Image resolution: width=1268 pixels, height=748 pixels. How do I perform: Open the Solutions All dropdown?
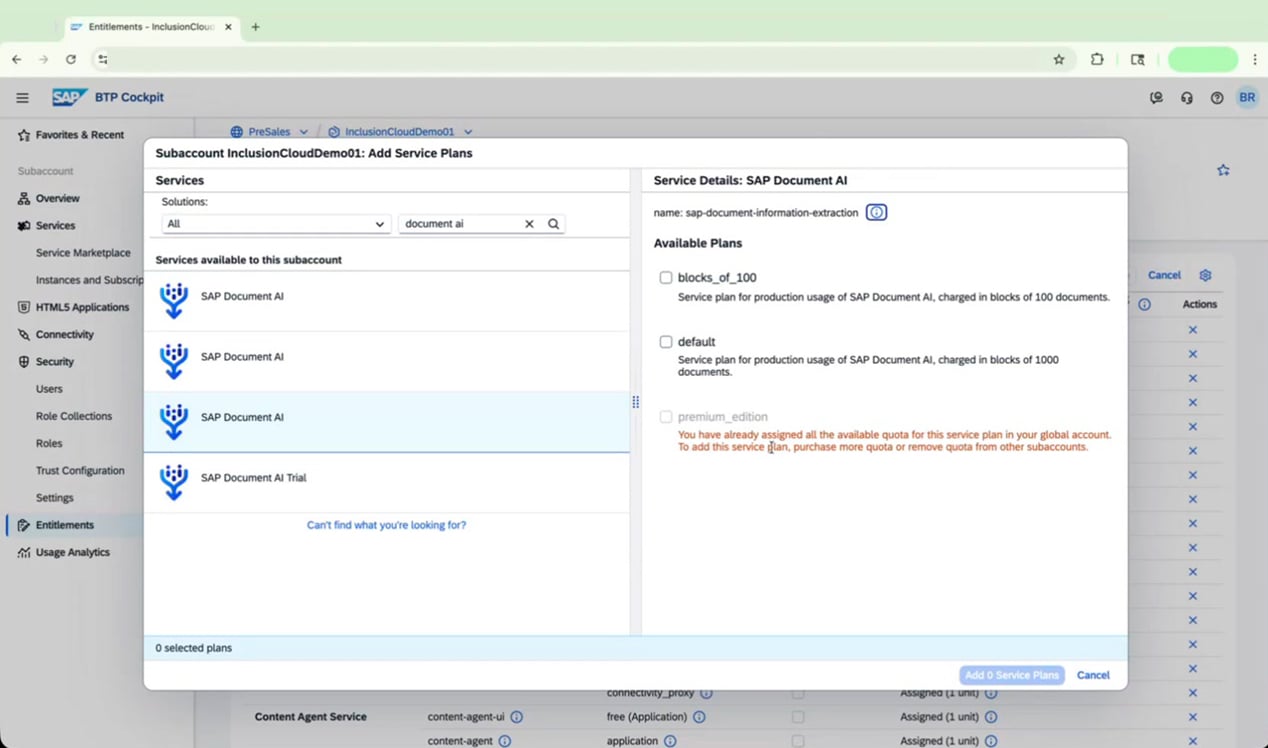click(x=275, y=224)
